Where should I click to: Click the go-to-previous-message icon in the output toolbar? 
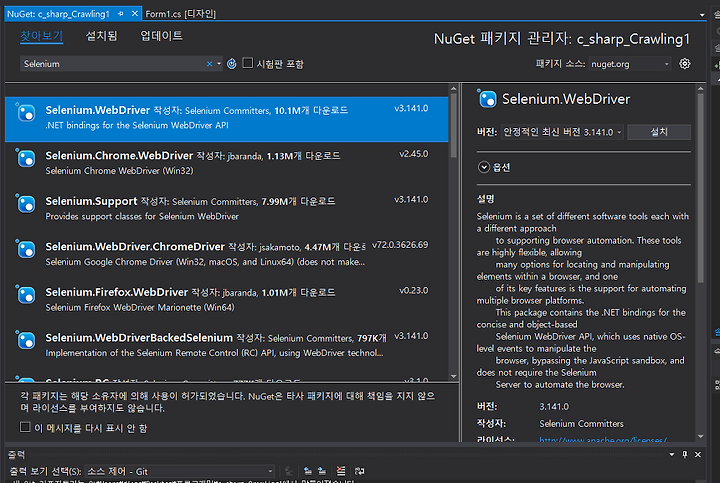point(308,471)
